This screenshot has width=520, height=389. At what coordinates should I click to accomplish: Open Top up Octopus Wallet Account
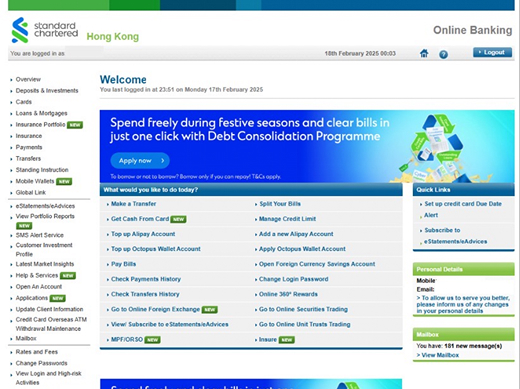point(156,249)
